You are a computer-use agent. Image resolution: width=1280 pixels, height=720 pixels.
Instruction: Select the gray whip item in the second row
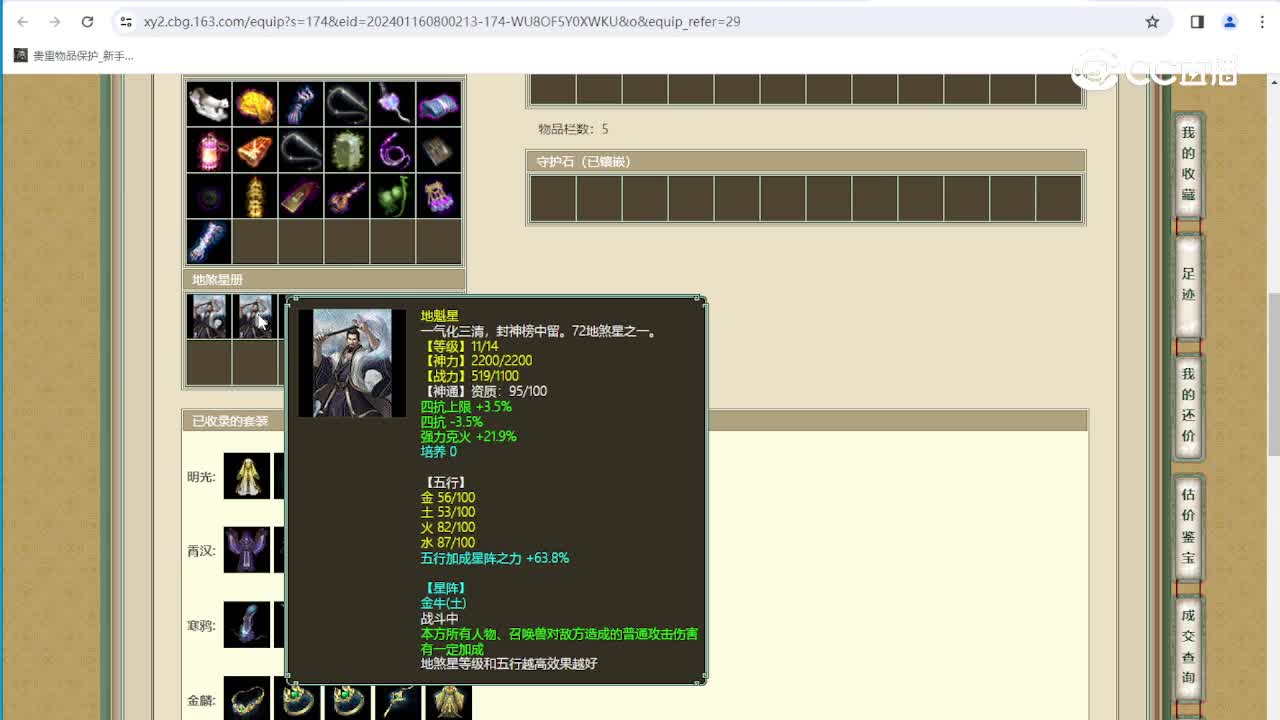point(301,149)
